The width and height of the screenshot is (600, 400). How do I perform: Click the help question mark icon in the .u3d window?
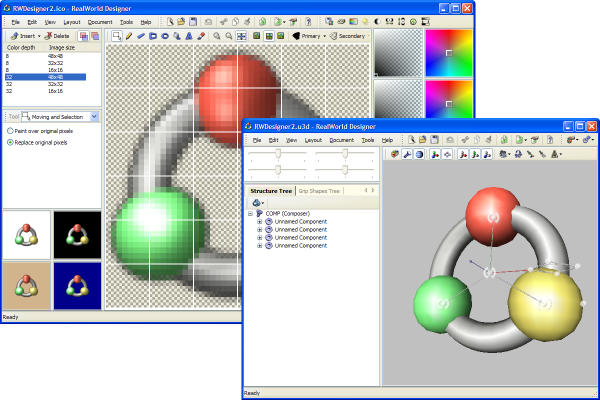pyautogui.click(x=550, y=140)
